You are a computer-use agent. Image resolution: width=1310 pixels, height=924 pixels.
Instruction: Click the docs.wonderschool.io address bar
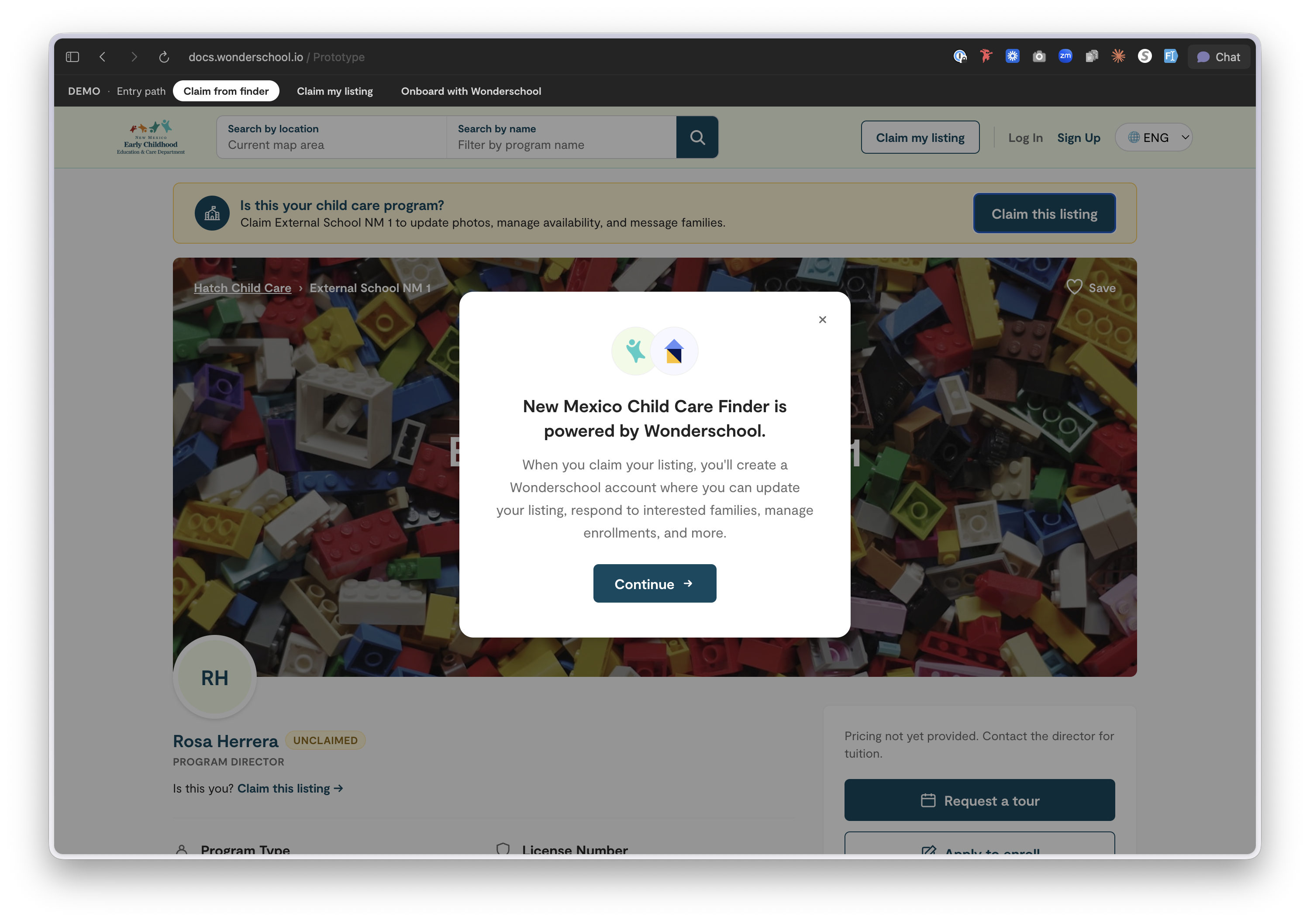point(277,56)
